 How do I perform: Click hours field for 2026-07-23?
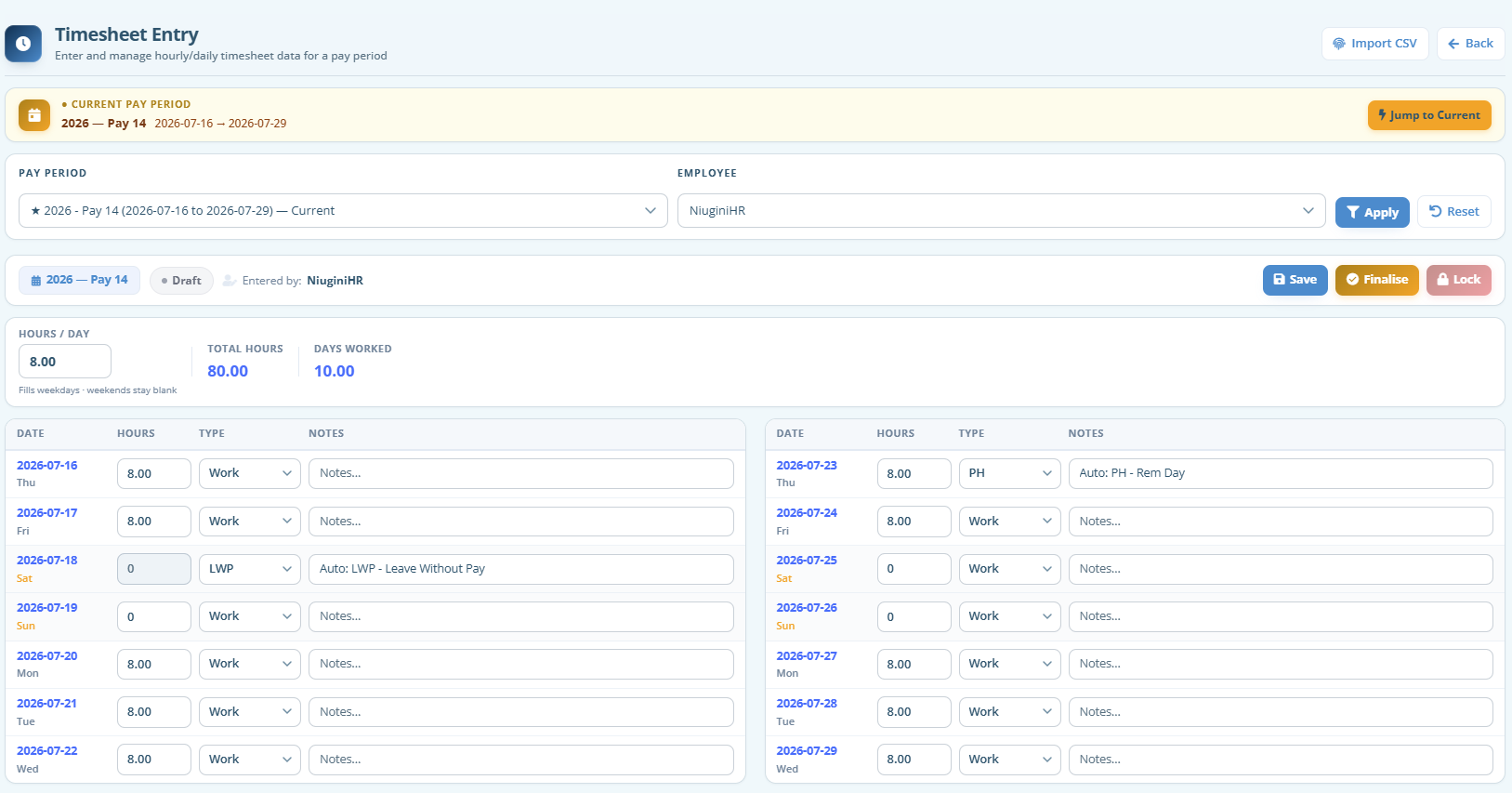914,473
